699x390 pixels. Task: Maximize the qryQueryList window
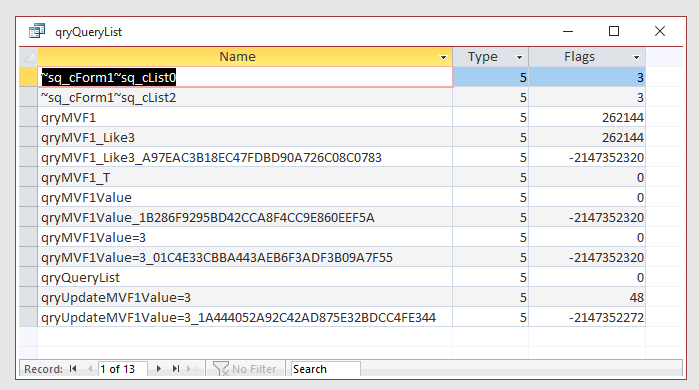[x=614, y=31]
